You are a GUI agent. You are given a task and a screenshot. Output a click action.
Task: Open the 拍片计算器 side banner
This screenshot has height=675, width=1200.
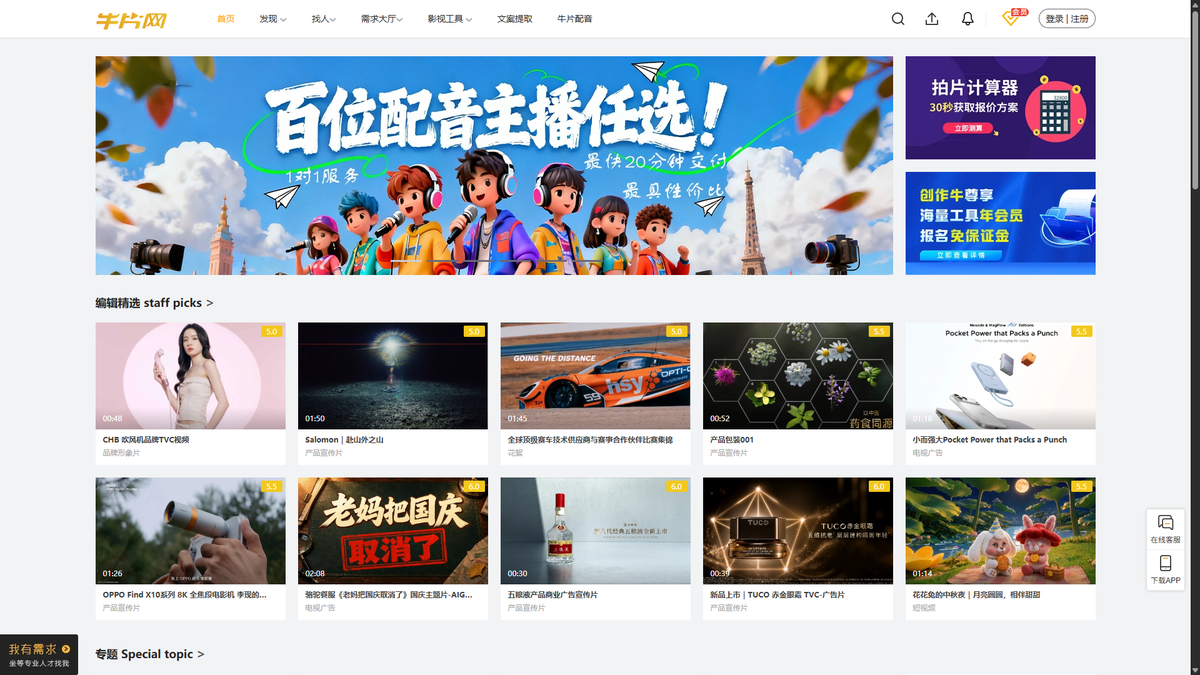[1000, 108]
